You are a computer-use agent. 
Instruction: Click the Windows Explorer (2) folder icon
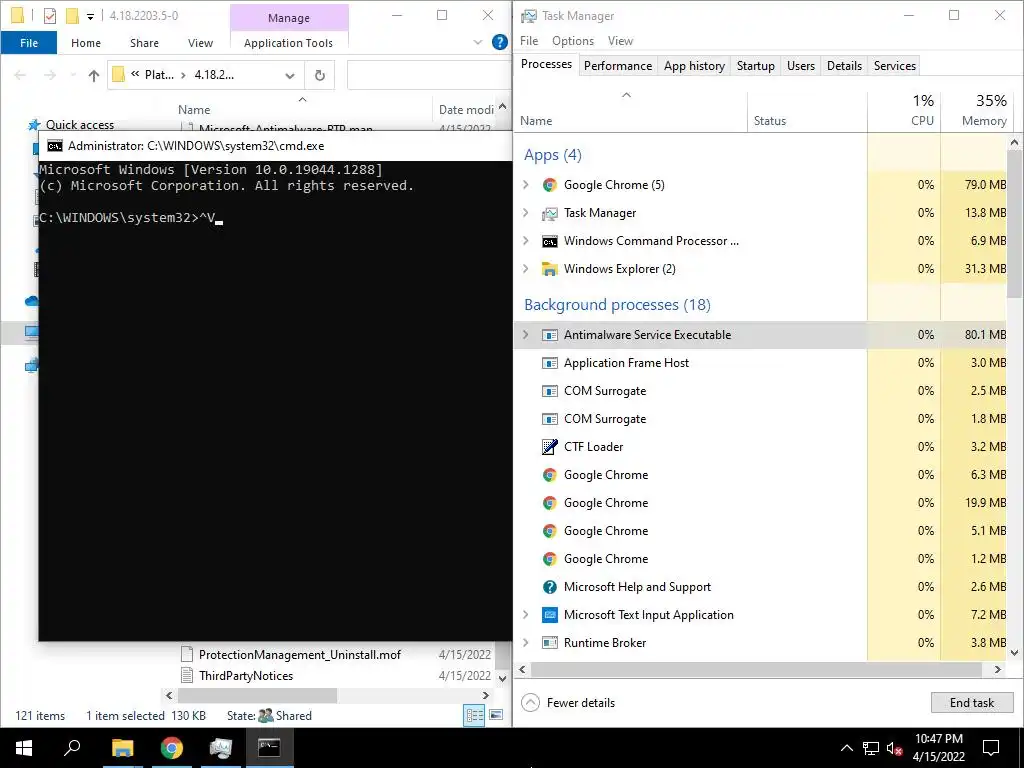pyautogui.click(x=550, y=269)
